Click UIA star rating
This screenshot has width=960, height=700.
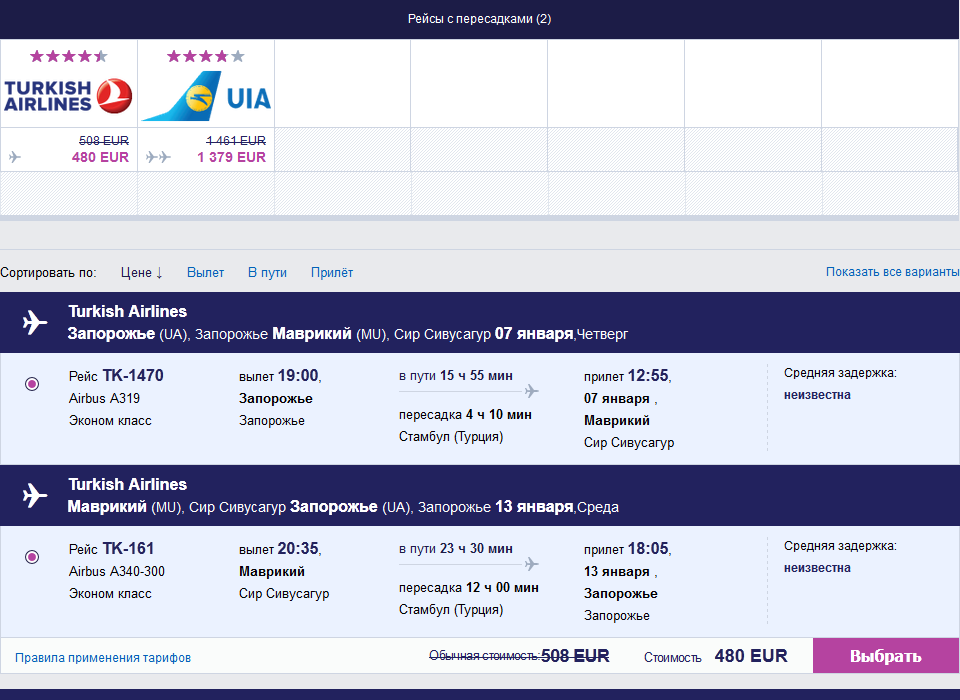(x=205, y=56)
